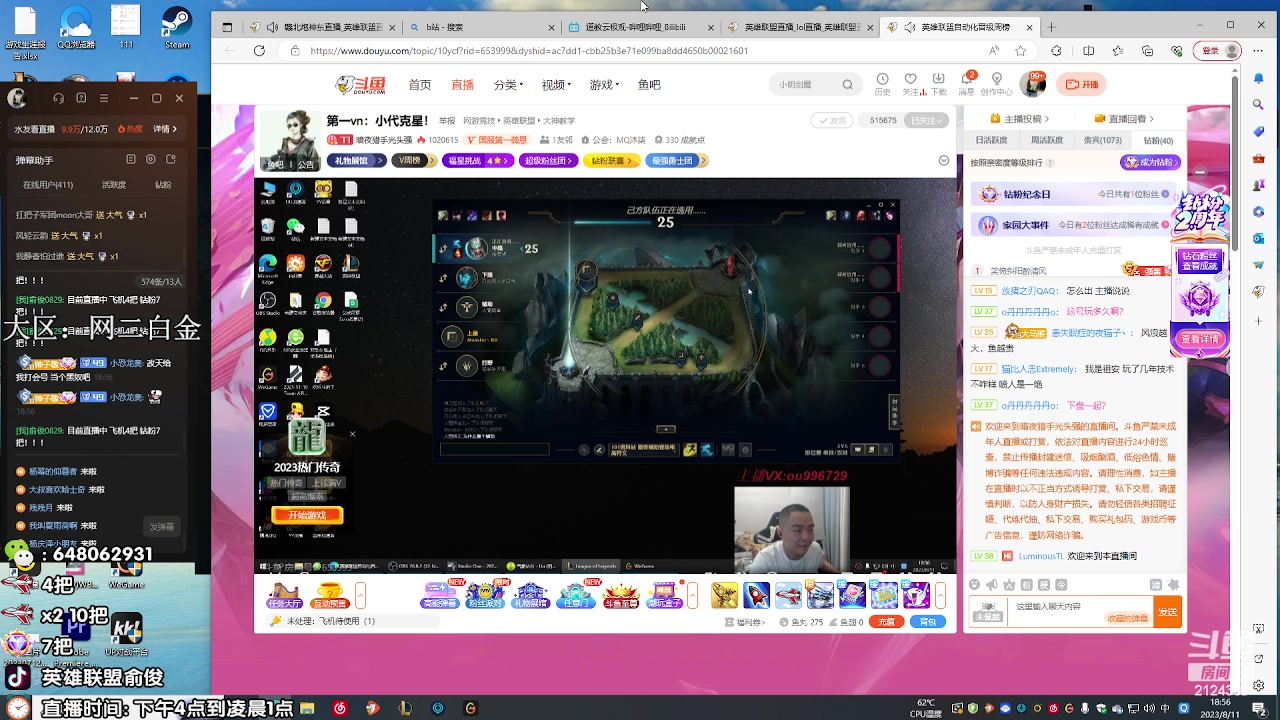Open the 任务大厅 icon
The image size is (1280, 720).
284,596
